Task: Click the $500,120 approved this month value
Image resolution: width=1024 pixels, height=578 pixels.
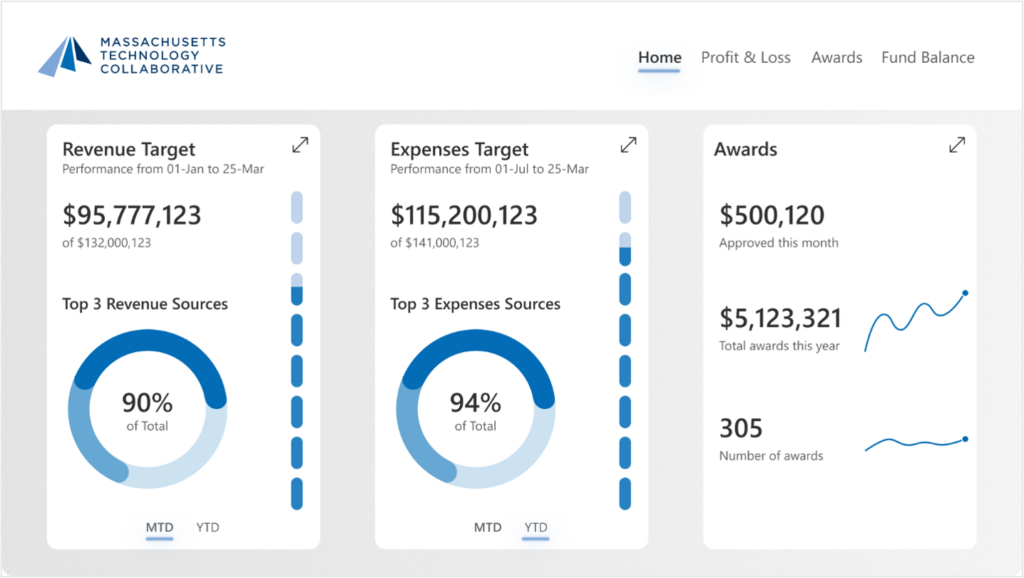Action: (772, 216)
